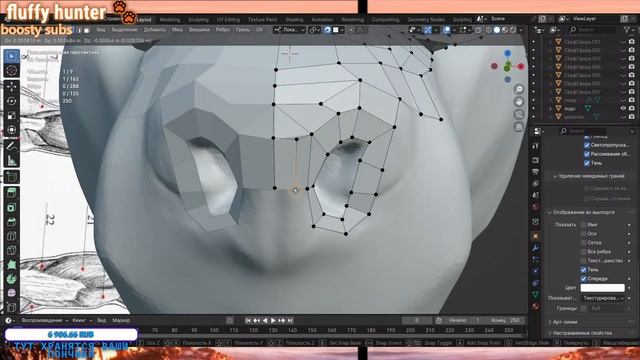Toggle X-ray mode in viewport header

coord(478,30)
